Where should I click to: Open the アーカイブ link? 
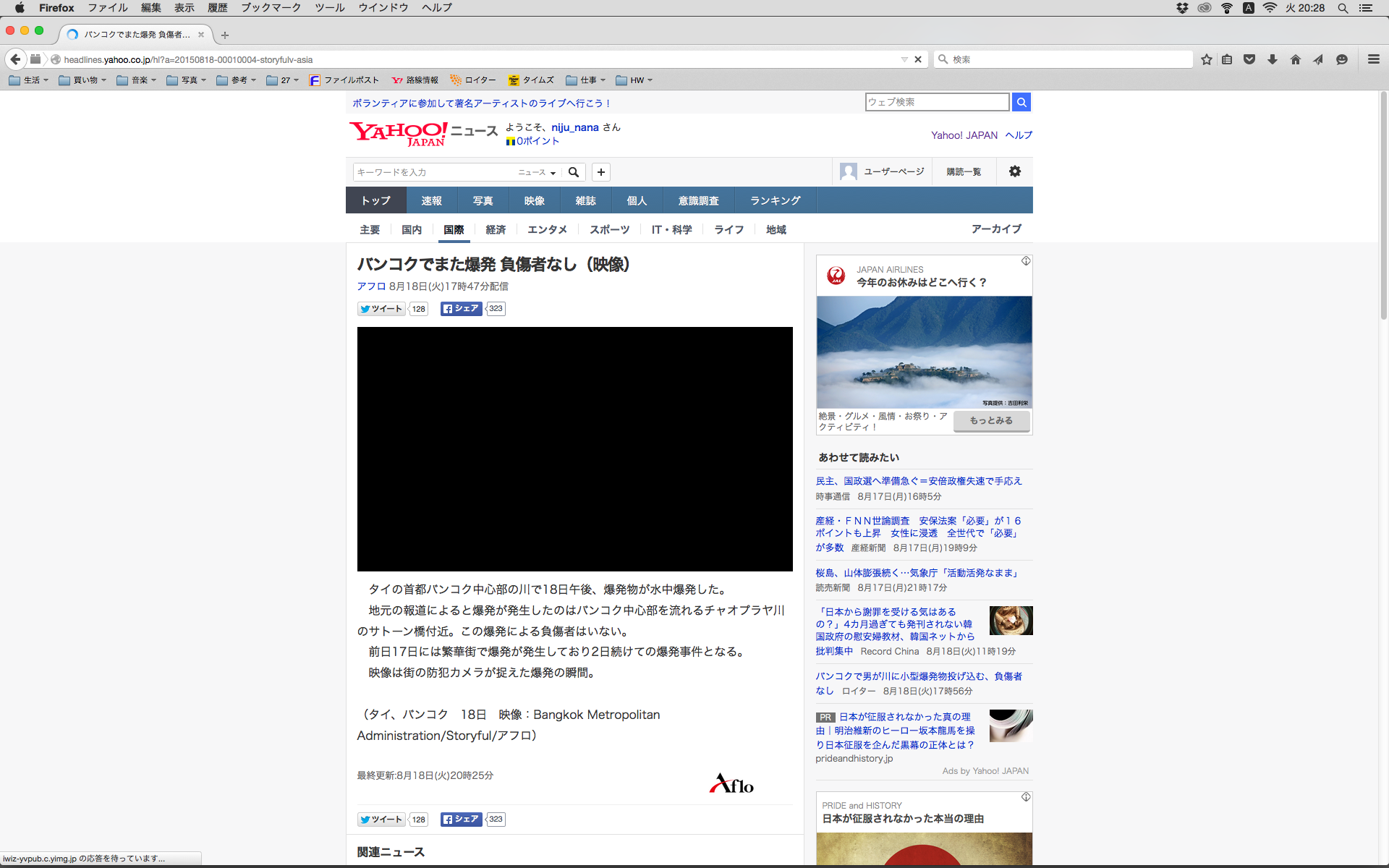point(996,229)
